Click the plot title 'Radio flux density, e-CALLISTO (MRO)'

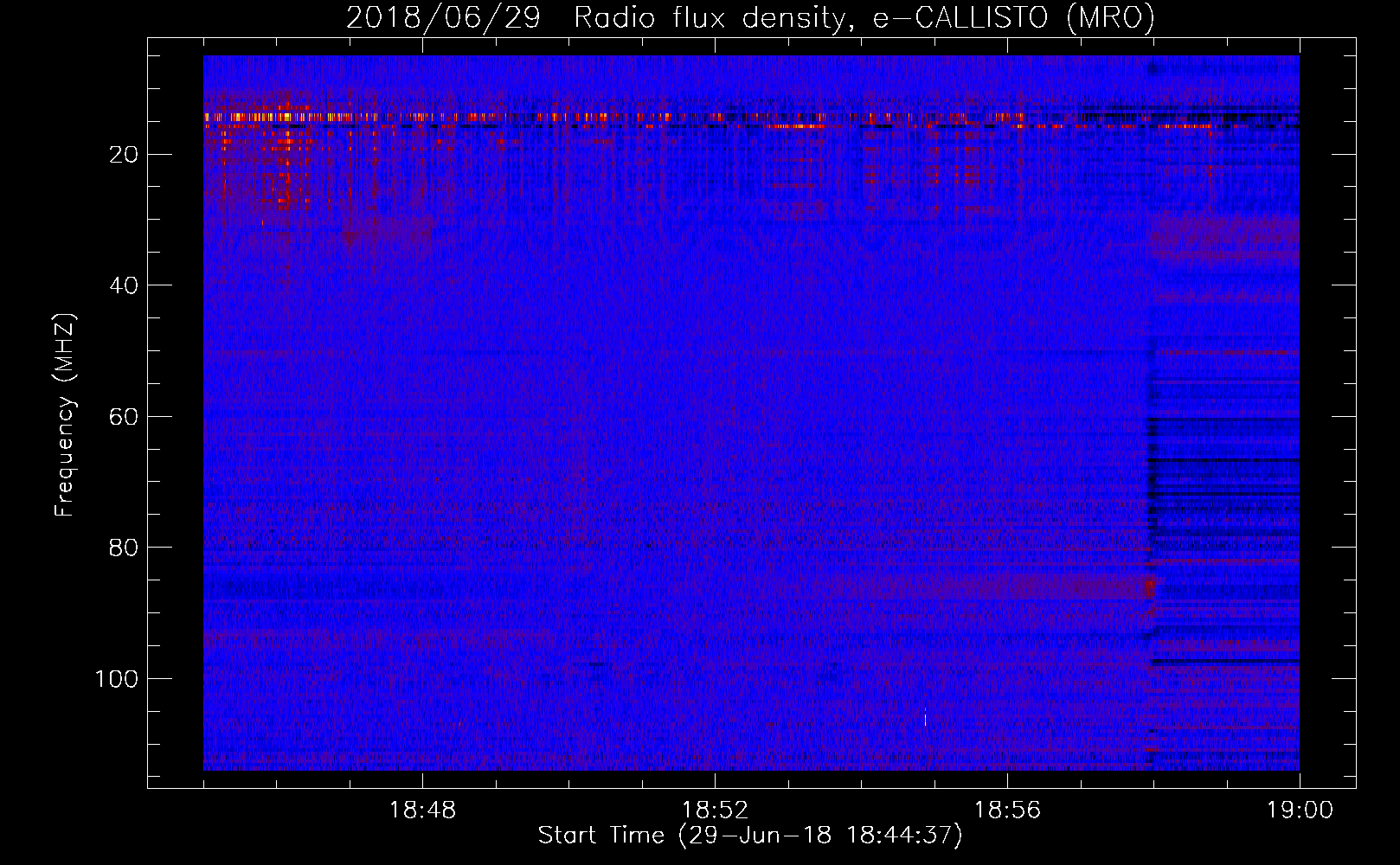(864, 17)
